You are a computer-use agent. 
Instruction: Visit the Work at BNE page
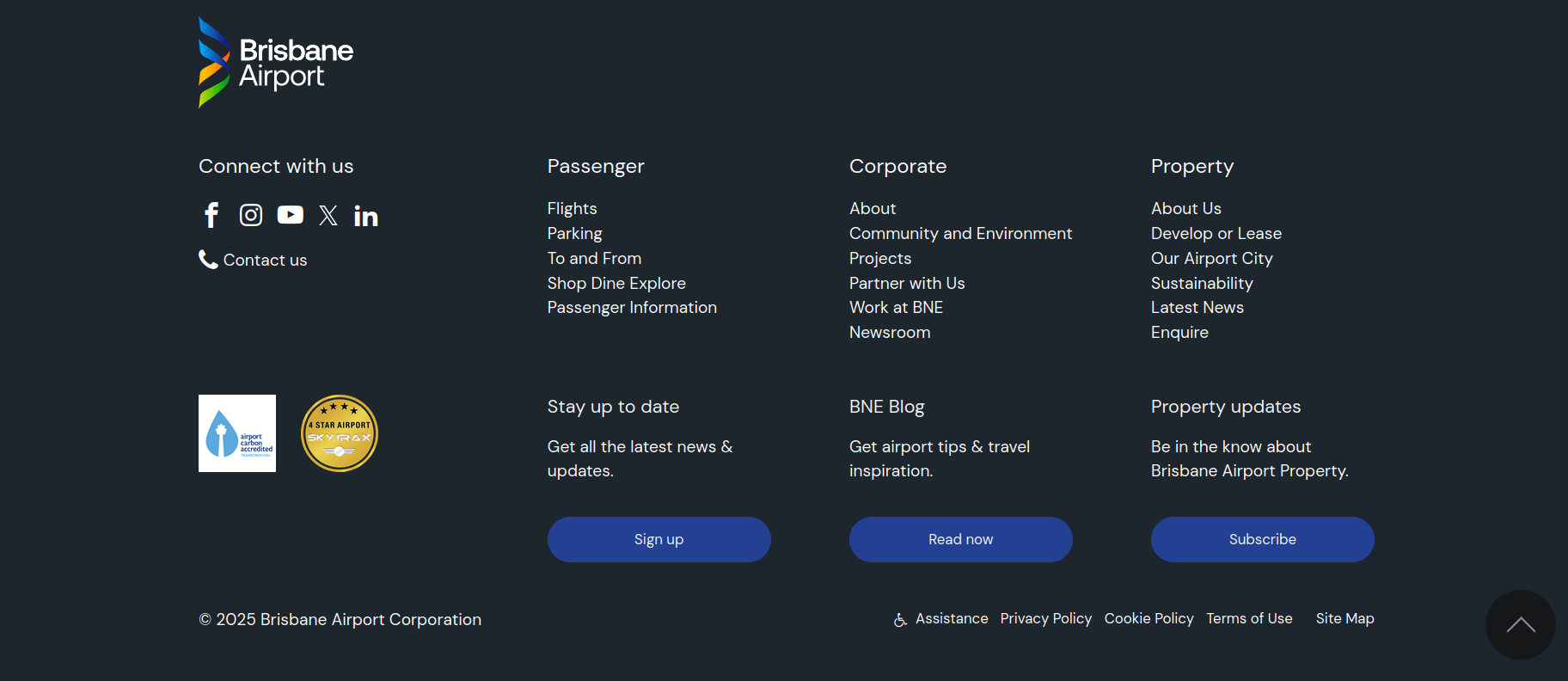pos(896,308)
